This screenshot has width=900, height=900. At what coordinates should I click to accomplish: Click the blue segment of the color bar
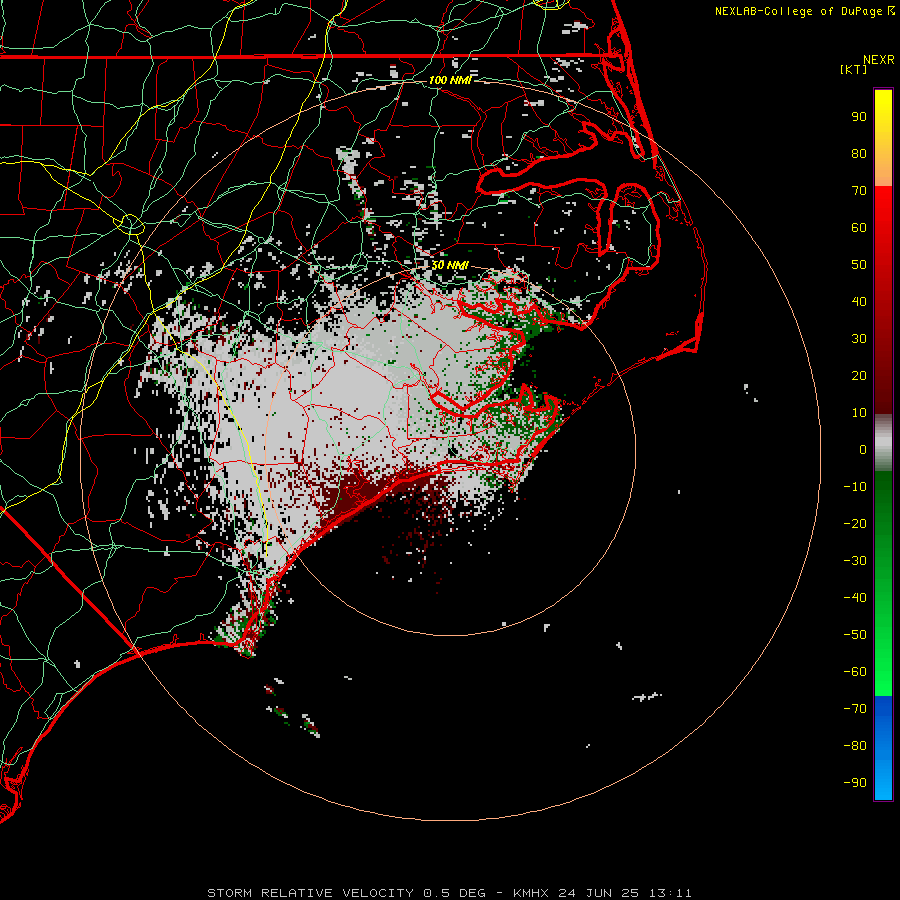(883, 747)
